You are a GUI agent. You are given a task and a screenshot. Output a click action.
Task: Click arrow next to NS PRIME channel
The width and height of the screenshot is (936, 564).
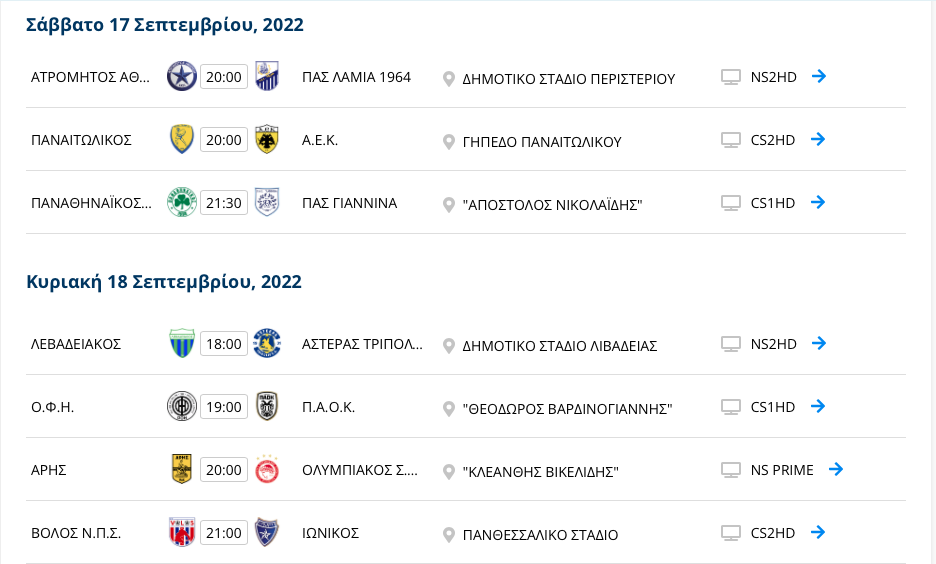pos(836,469)
